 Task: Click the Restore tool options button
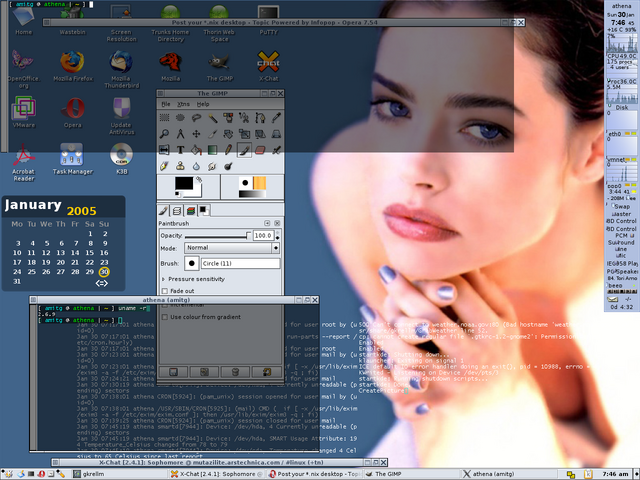pyautogui.click(x=204, y=372)
